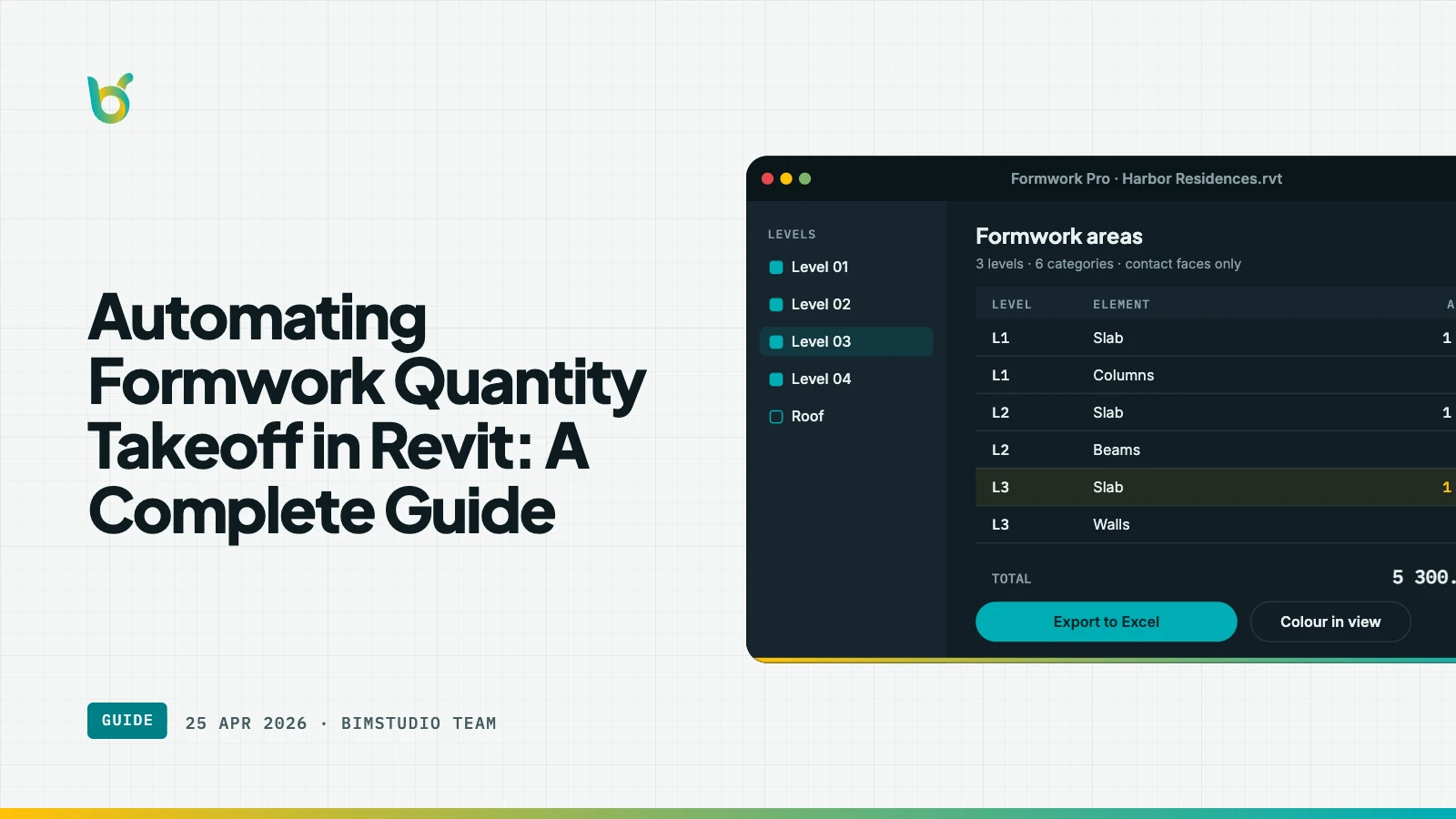
Task: Click the Formwork Pro window title
Action: click(1146, 178)
